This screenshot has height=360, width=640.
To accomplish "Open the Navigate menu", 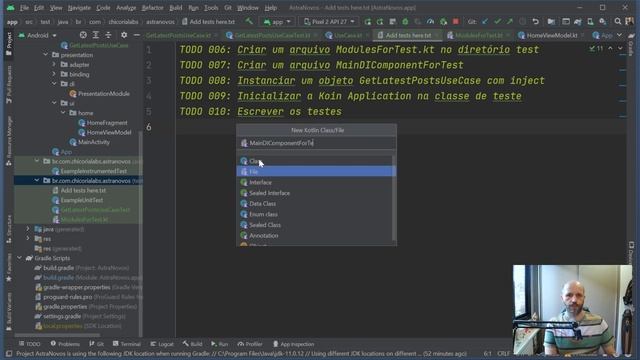I will 79,8.
